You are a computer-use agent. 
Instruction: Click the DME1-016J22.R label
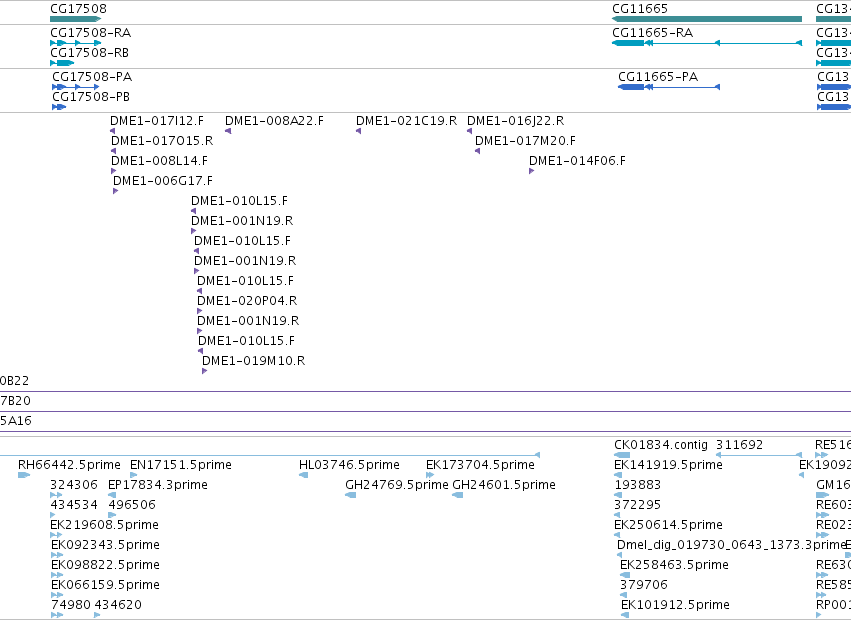515,121
